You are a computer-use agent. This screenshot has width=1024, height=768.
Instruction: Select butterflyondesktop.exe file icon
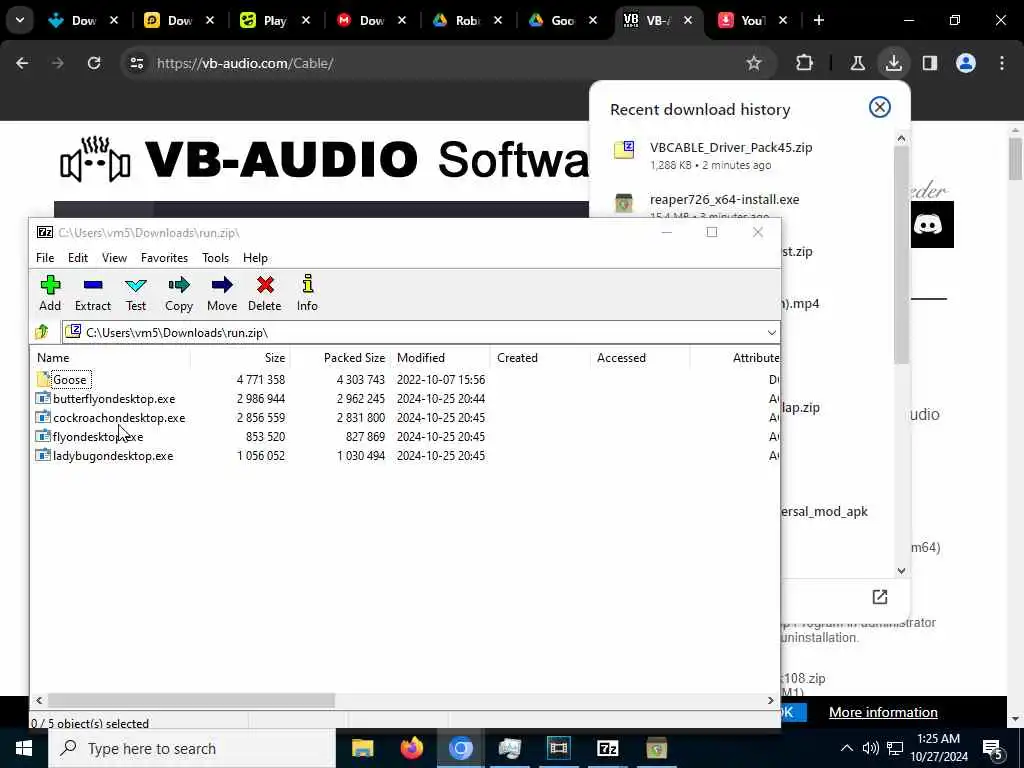click(43, 398)
